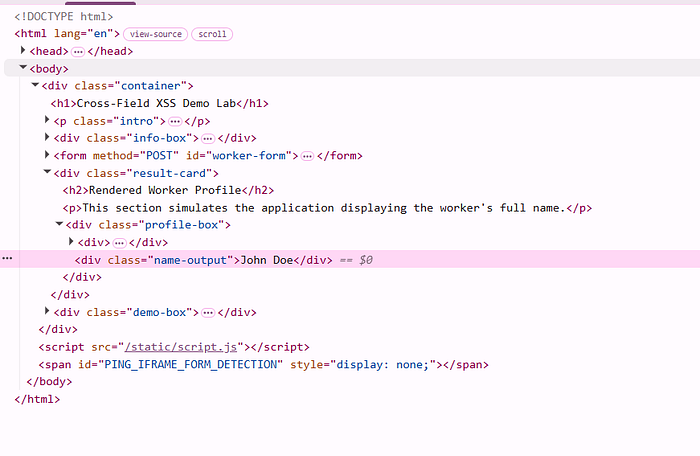Click the "display: none;" style value
The width and height of the screenshot is (700, 456).
(x=383, y=364)
